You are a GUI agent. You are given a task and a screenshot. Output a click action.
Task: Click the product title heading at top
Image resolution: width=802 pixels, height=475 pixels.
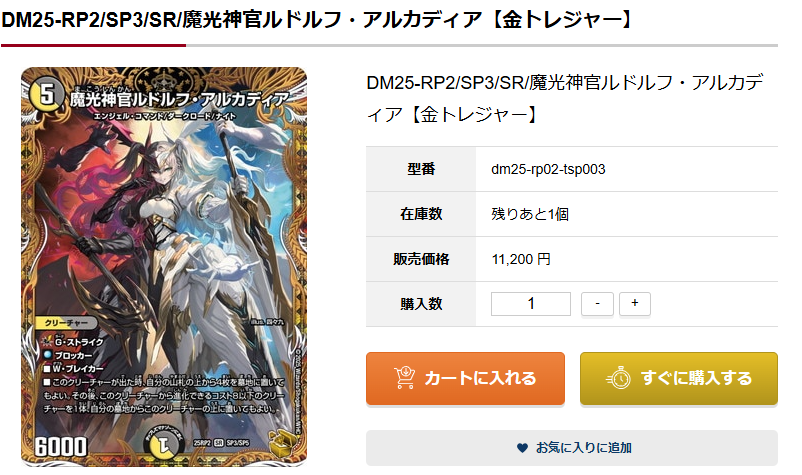tap(317, 20)
